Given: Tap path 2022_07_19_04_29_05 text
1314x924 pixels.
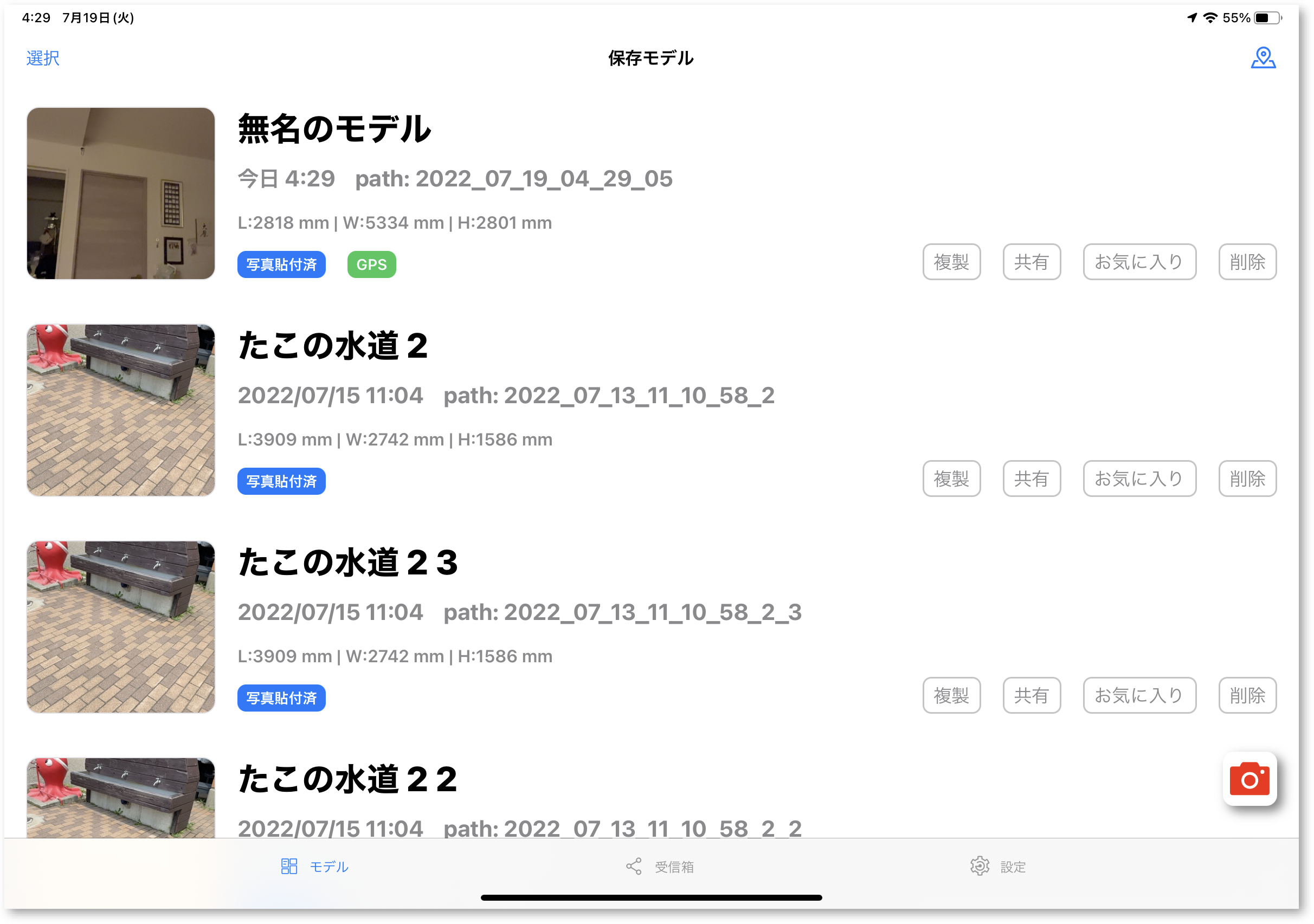Looking at the screenshot, I should pos(513,178).
